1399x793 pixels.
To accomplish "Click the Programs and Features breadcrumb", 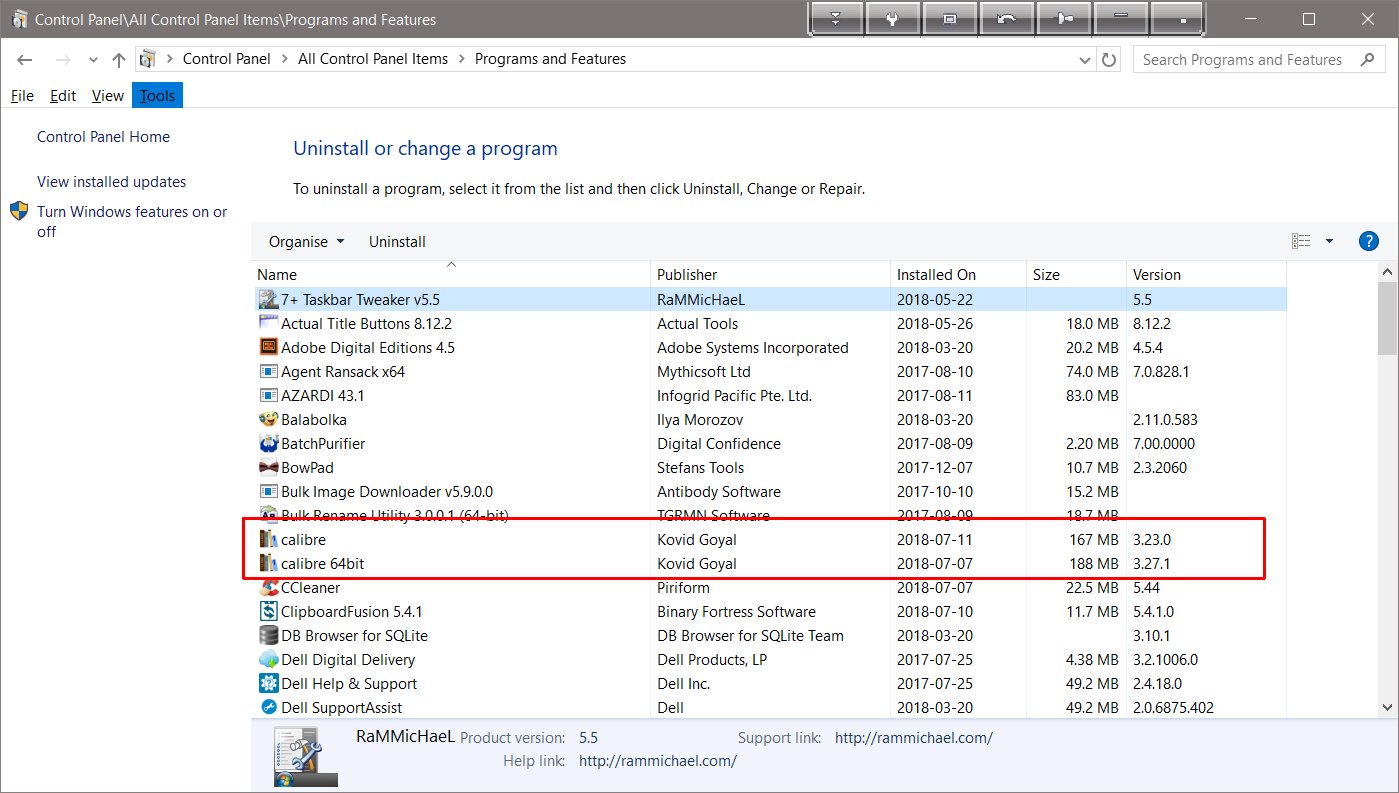I will pyautogui.click(x=550, y=59).
